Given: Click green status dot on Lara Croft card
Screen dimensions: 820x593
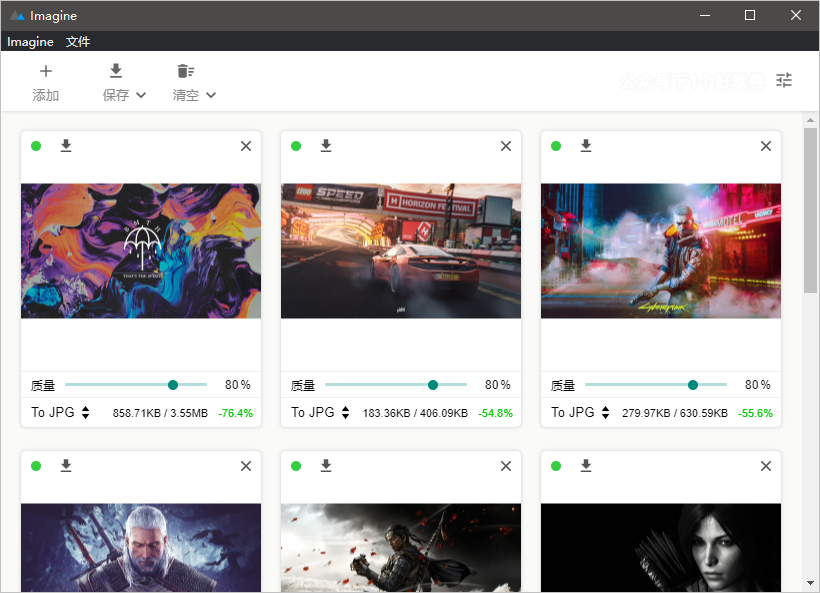Looking at the screenshot, I should point(556,466).
